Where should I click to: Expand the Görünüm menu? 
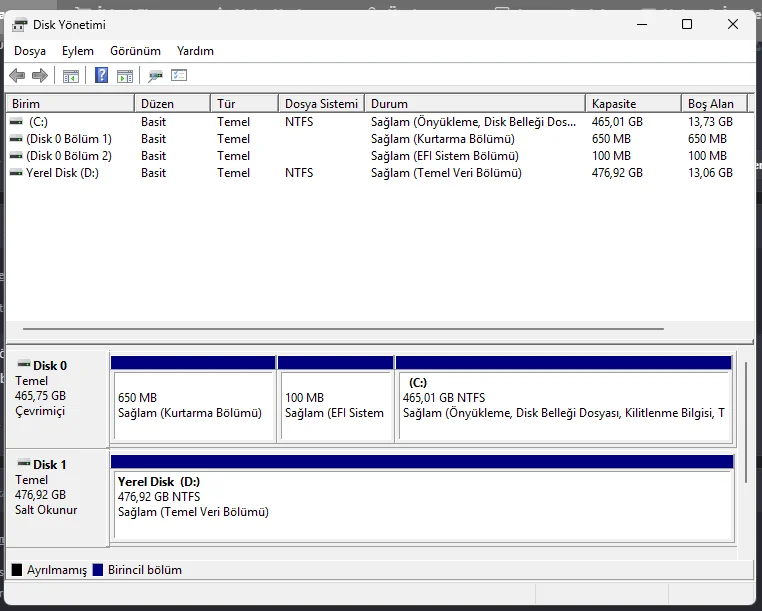click(x=135, y=51)
